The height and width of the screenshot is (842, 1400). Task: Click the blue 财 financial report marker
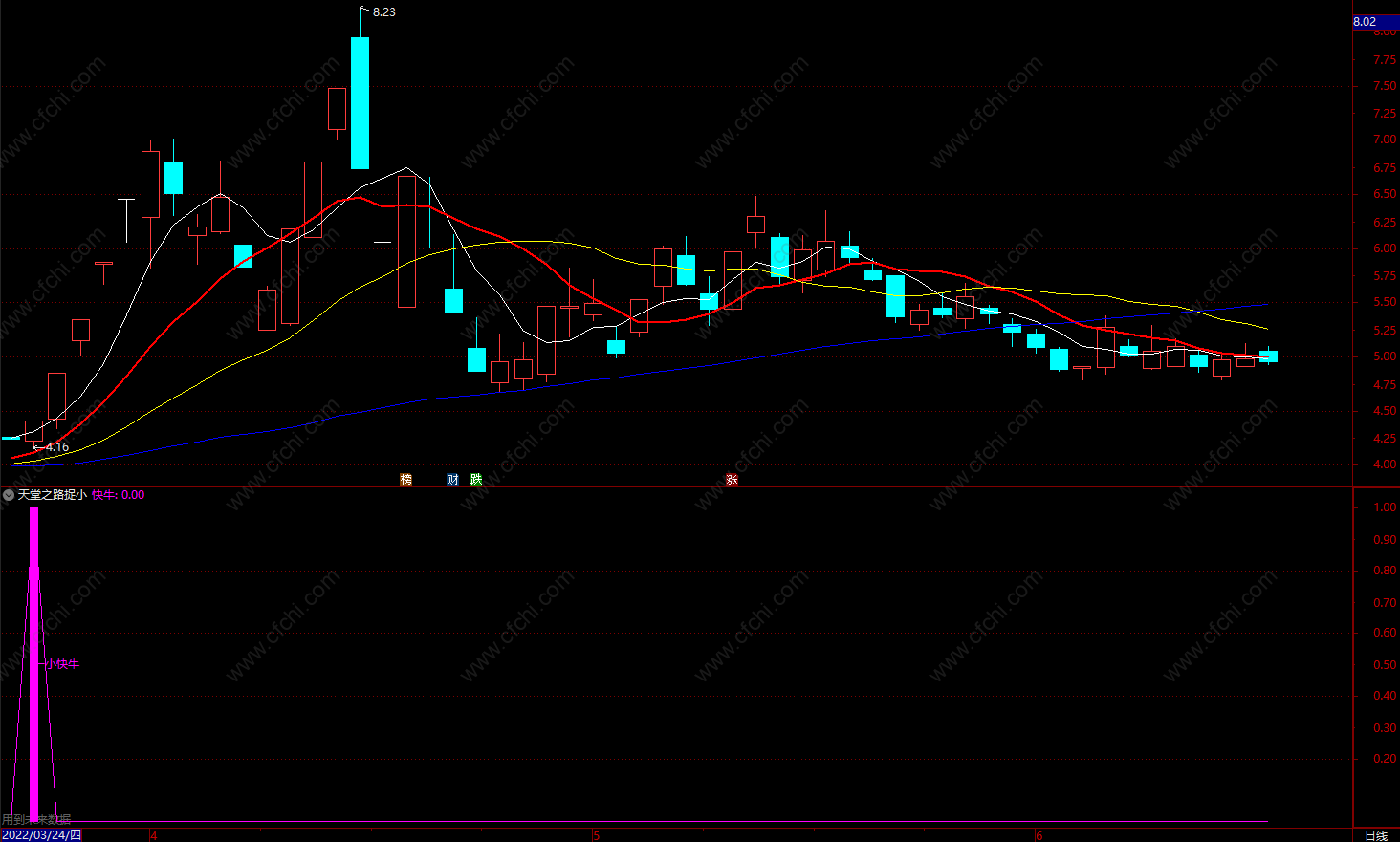(452, 480)
